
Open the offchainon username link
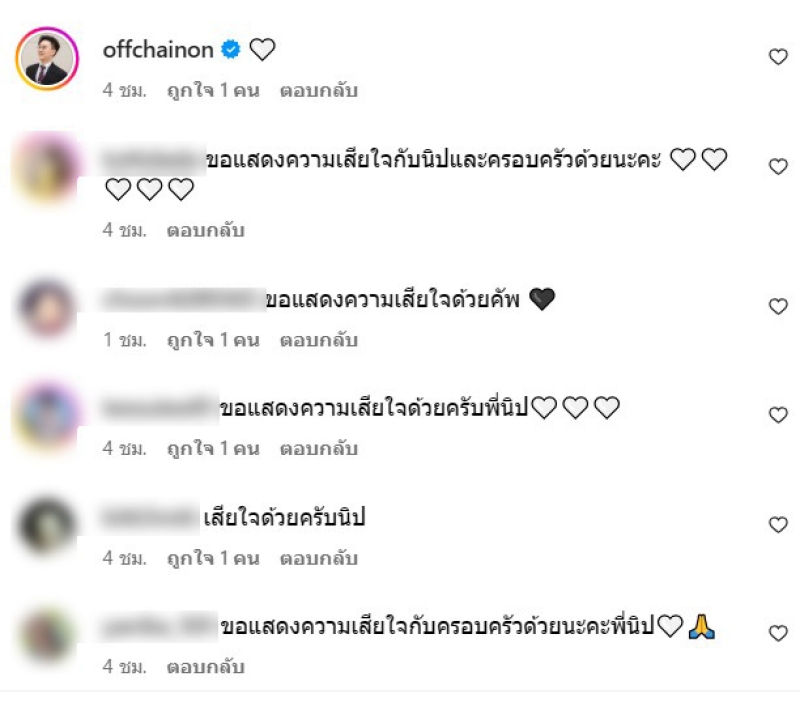(x=158, y=49)
